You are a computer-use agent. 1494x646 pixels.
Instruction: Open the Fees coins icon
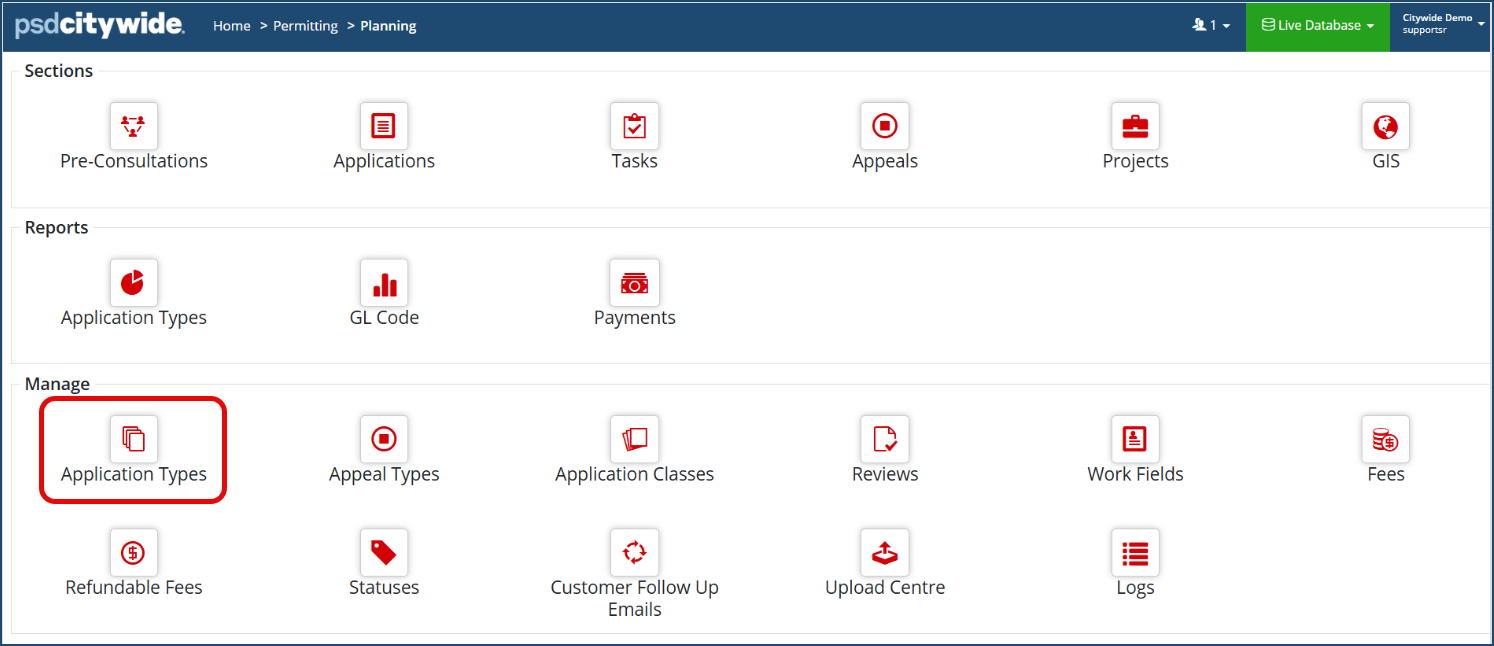[1386, 439]
